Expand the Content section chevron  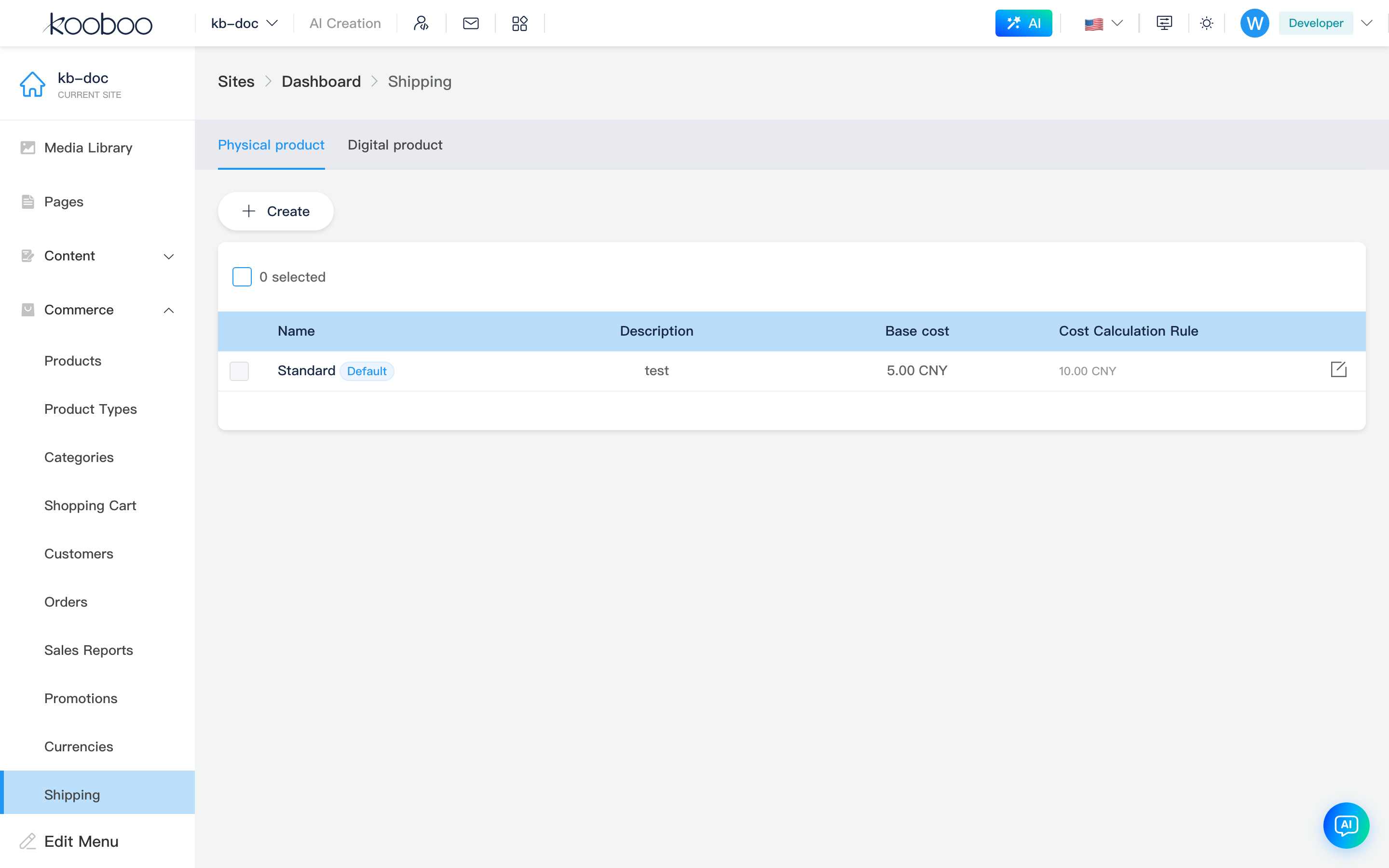[169, 256]
